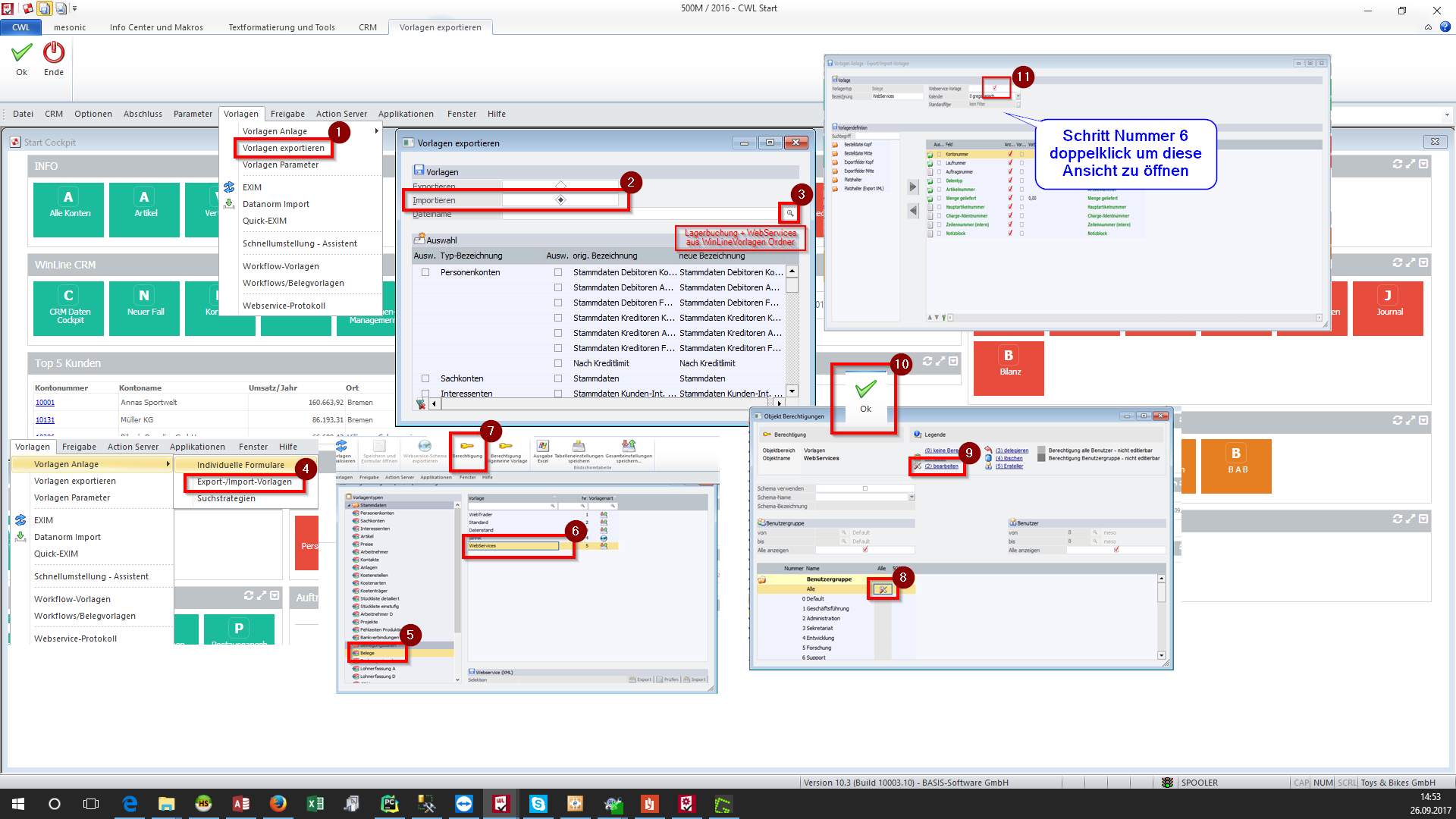Click the file search magnifier icon
The width and height of the screenshot is (1456, 819).
[789, 214]
